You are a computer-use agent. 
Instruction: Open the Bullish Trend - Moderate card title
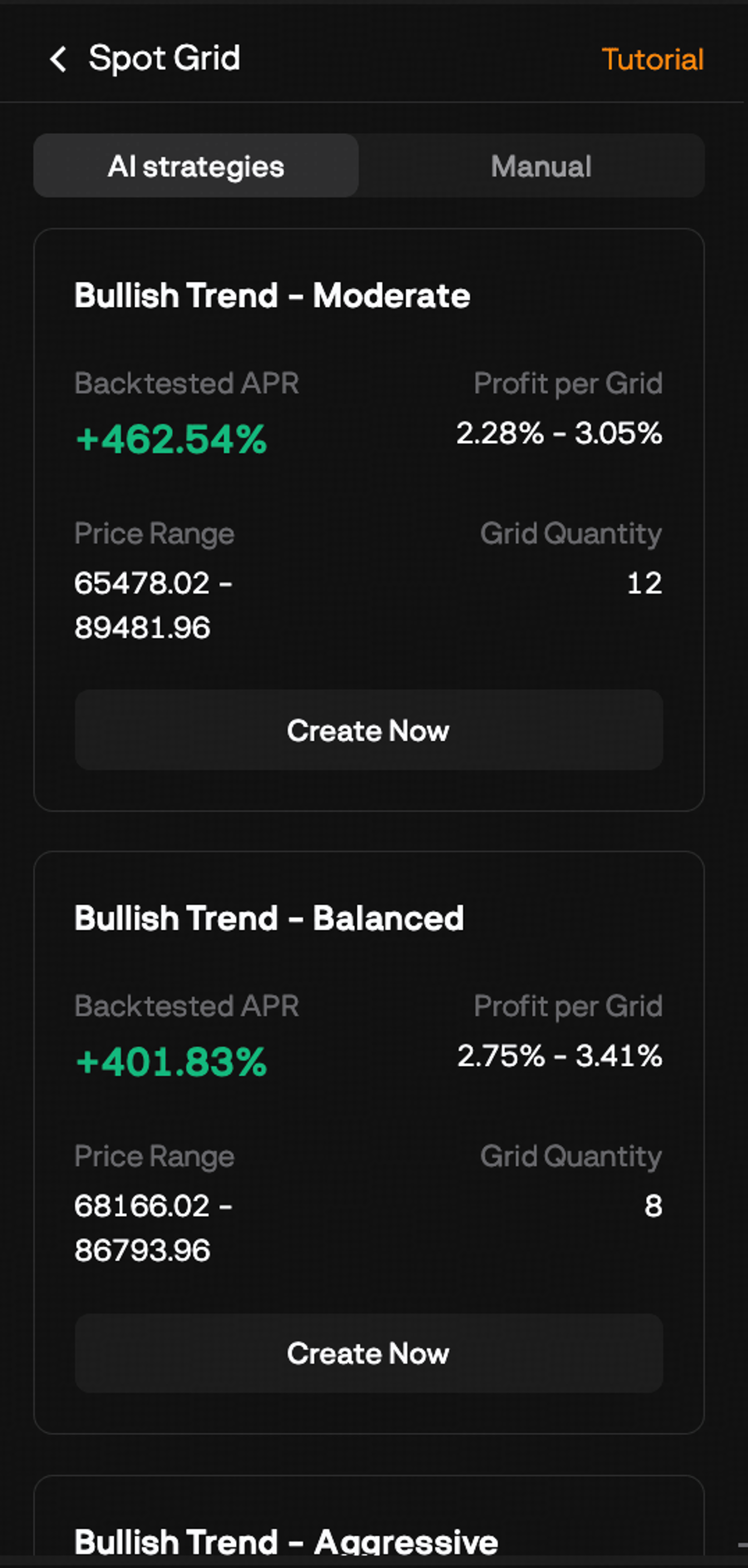point(272,296)
